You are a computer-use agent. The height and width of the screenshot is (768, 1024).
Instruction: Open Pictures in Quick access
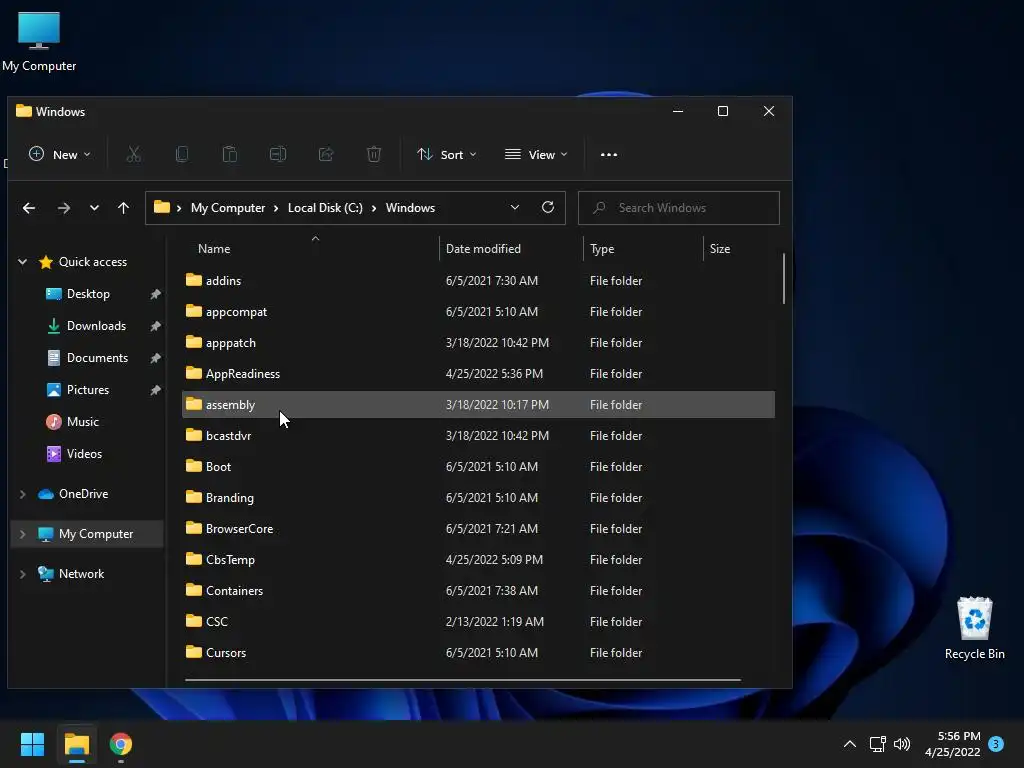coord(88,390)
